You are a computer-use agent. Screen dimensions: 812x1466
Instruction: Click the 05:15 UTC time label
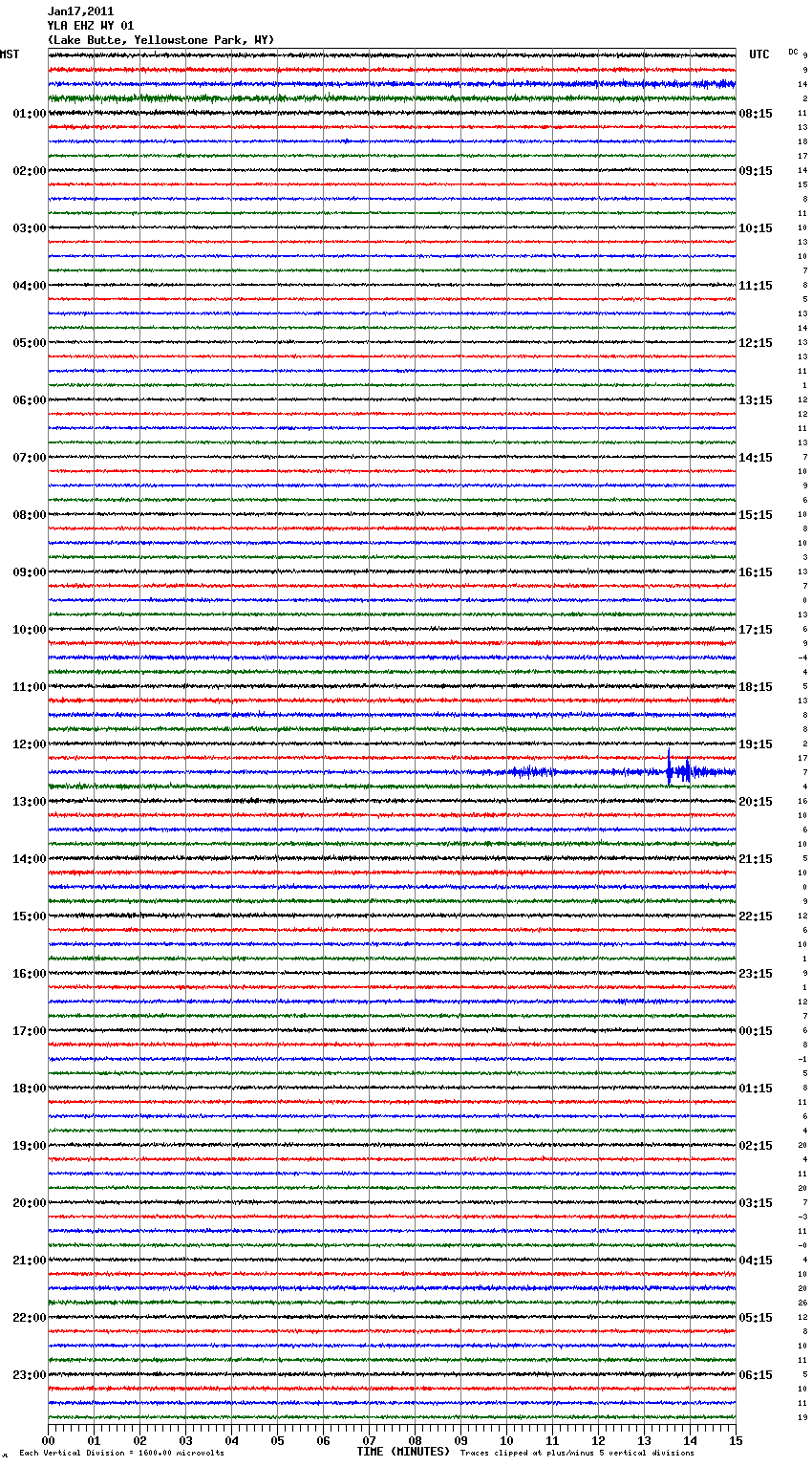click(756, 1318)
